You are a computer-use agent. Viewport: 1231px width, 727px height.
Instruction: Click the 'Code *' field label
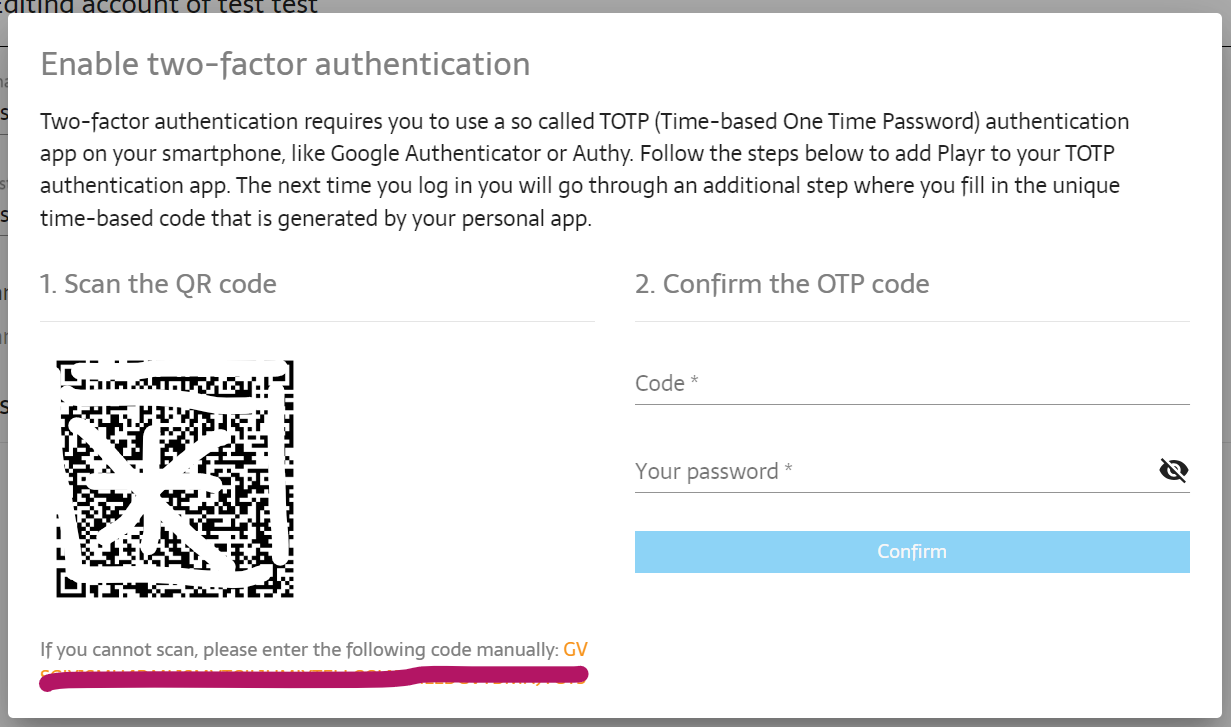point(666,384)
